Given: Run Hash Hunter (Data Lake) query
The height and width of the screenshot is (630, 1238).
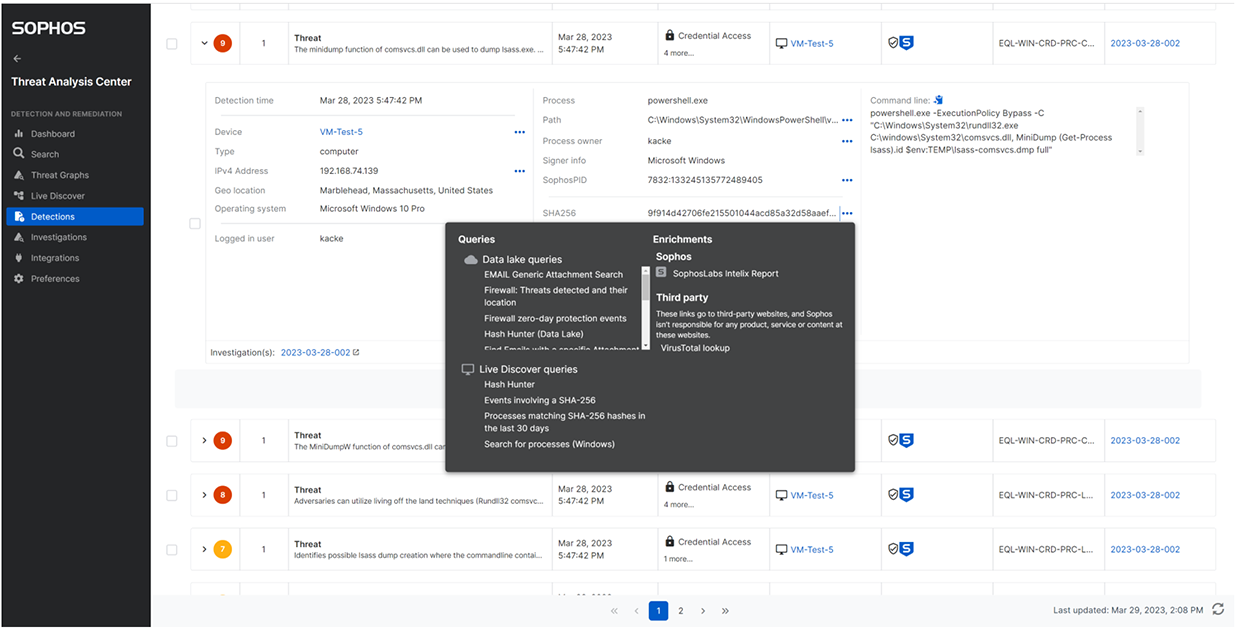Looking at the screenshot, I should point(534,334).
